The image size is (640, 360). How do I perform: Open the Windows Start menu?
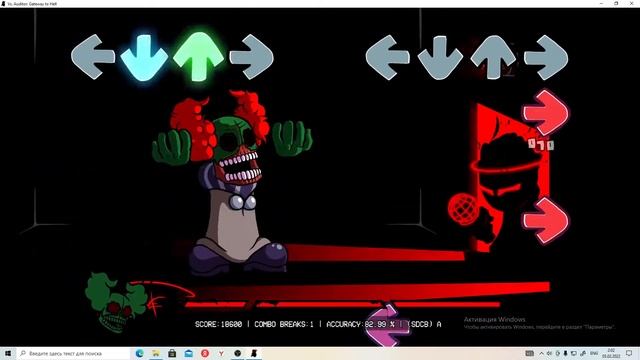tap(8, 353)
